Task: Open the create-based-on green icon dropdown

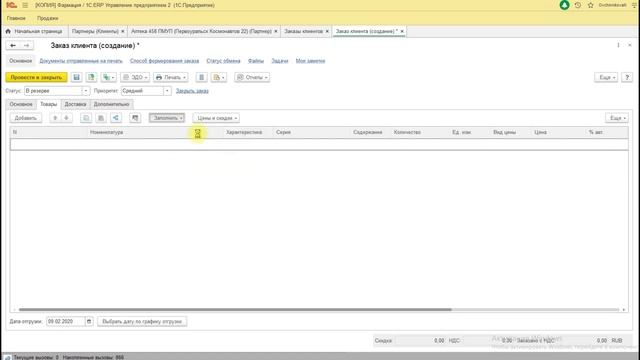Action: click(109, 77)
